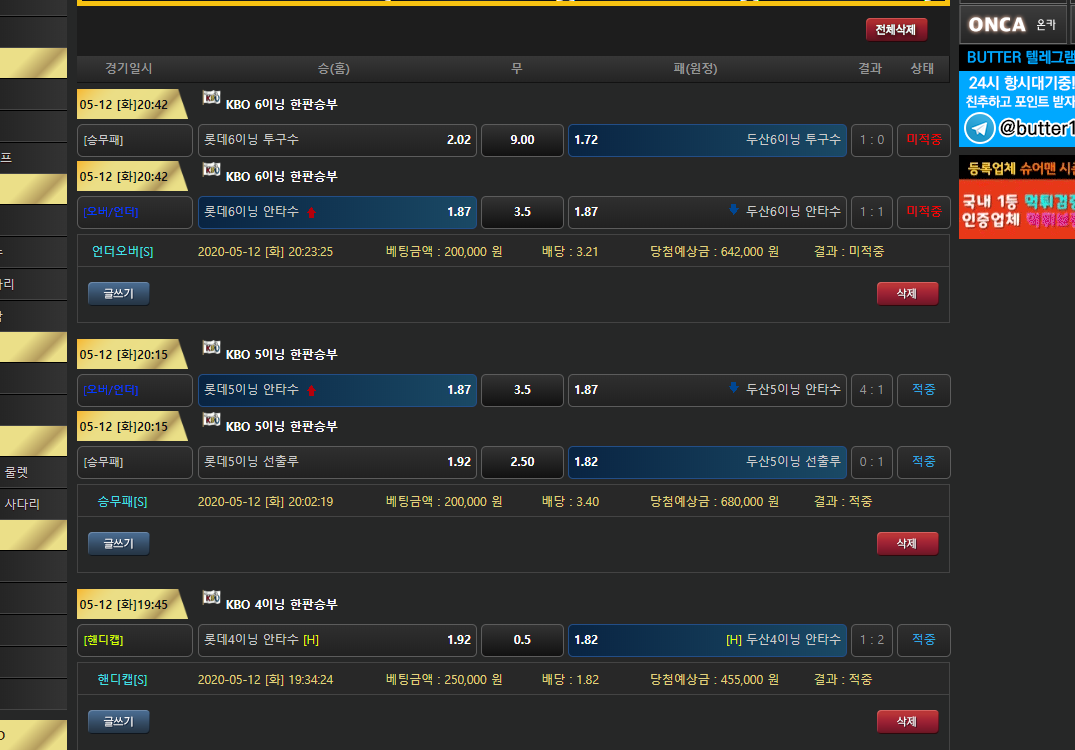Select the 두산4이닝 안타수 handicap odds cell
This screenshot has width=1075, height=750.
pos(707,640)
